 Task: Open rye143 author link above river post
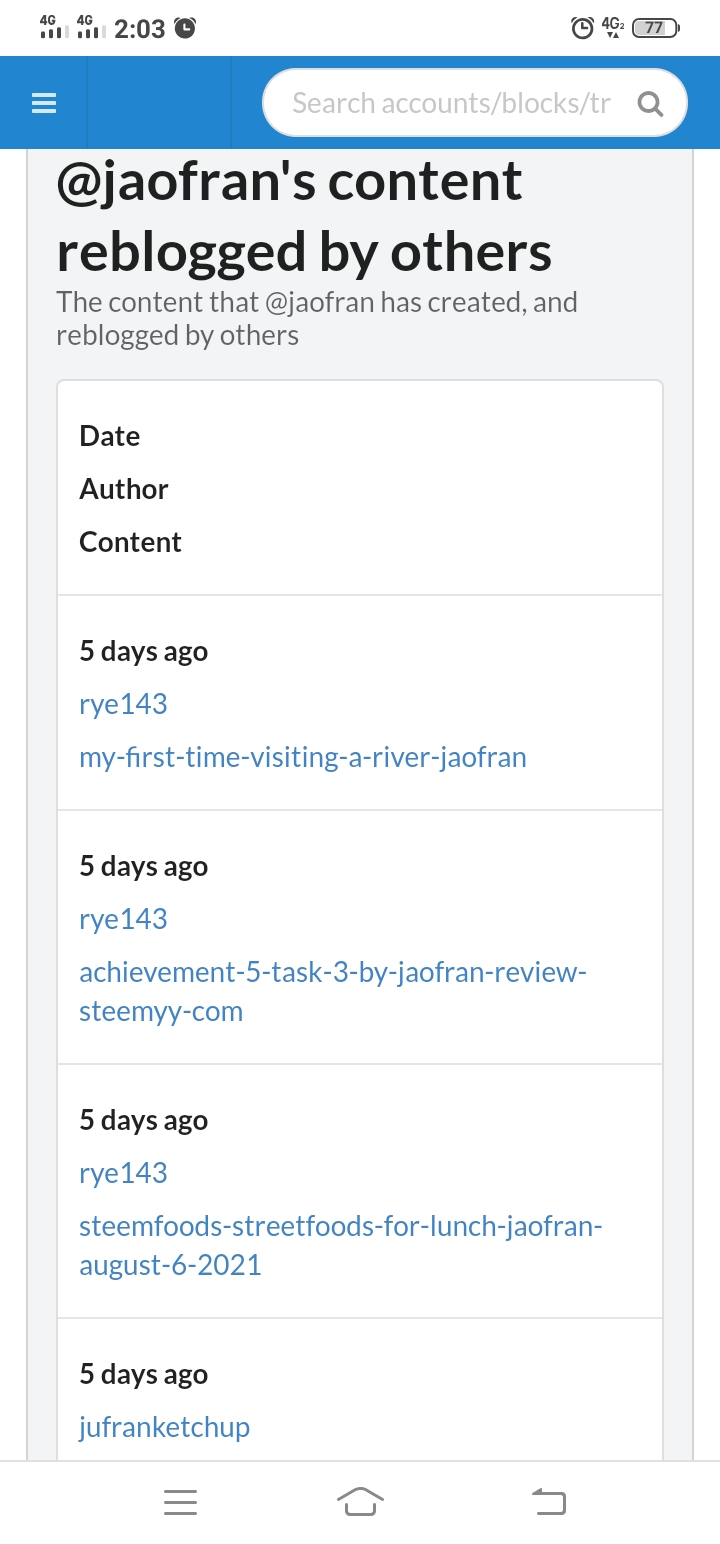click(123, 704)
